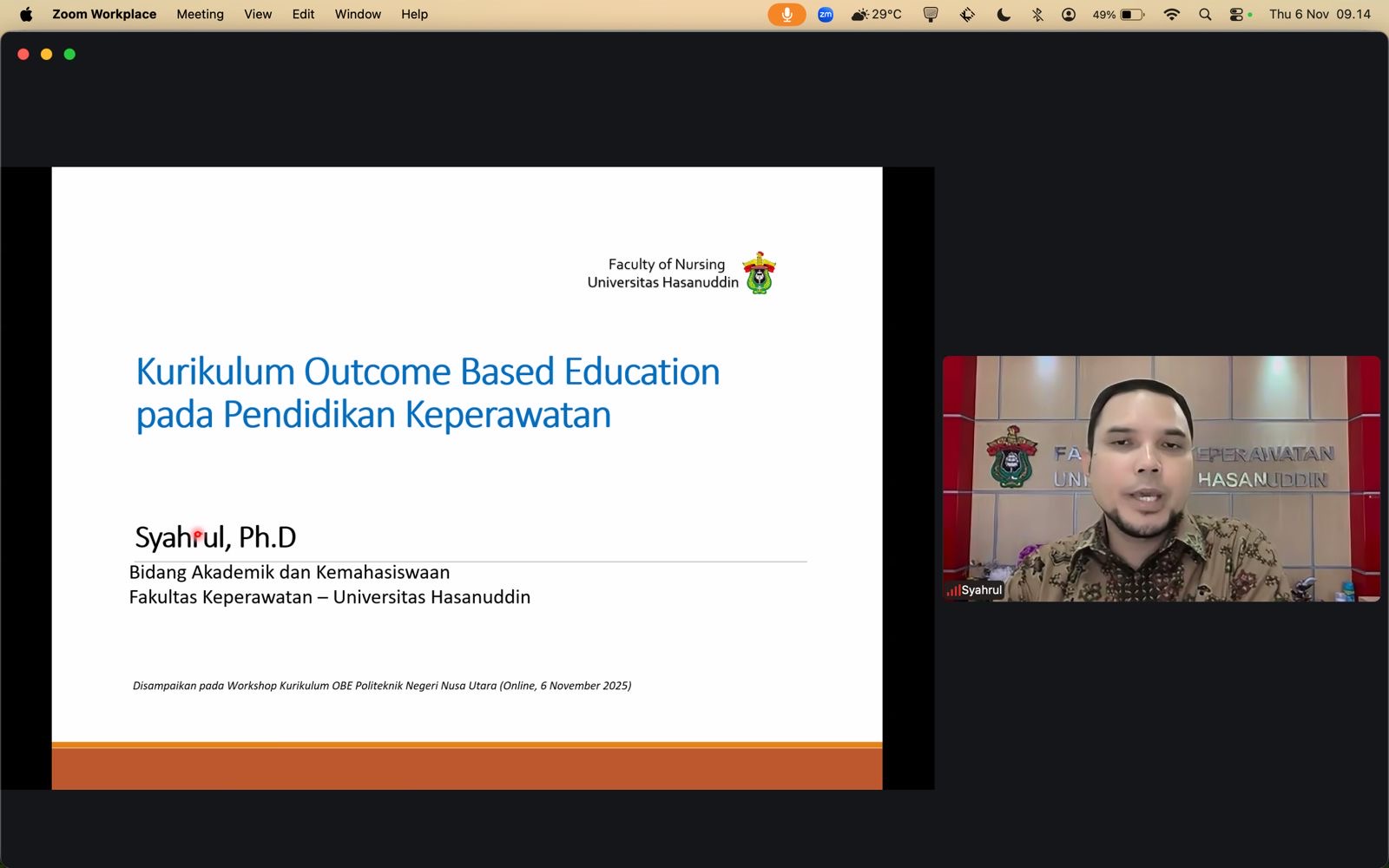Click Syahrul's video thumbnail
Image resolution: width=1389 pixels, height=868 pixels.
coord(1161,478)
